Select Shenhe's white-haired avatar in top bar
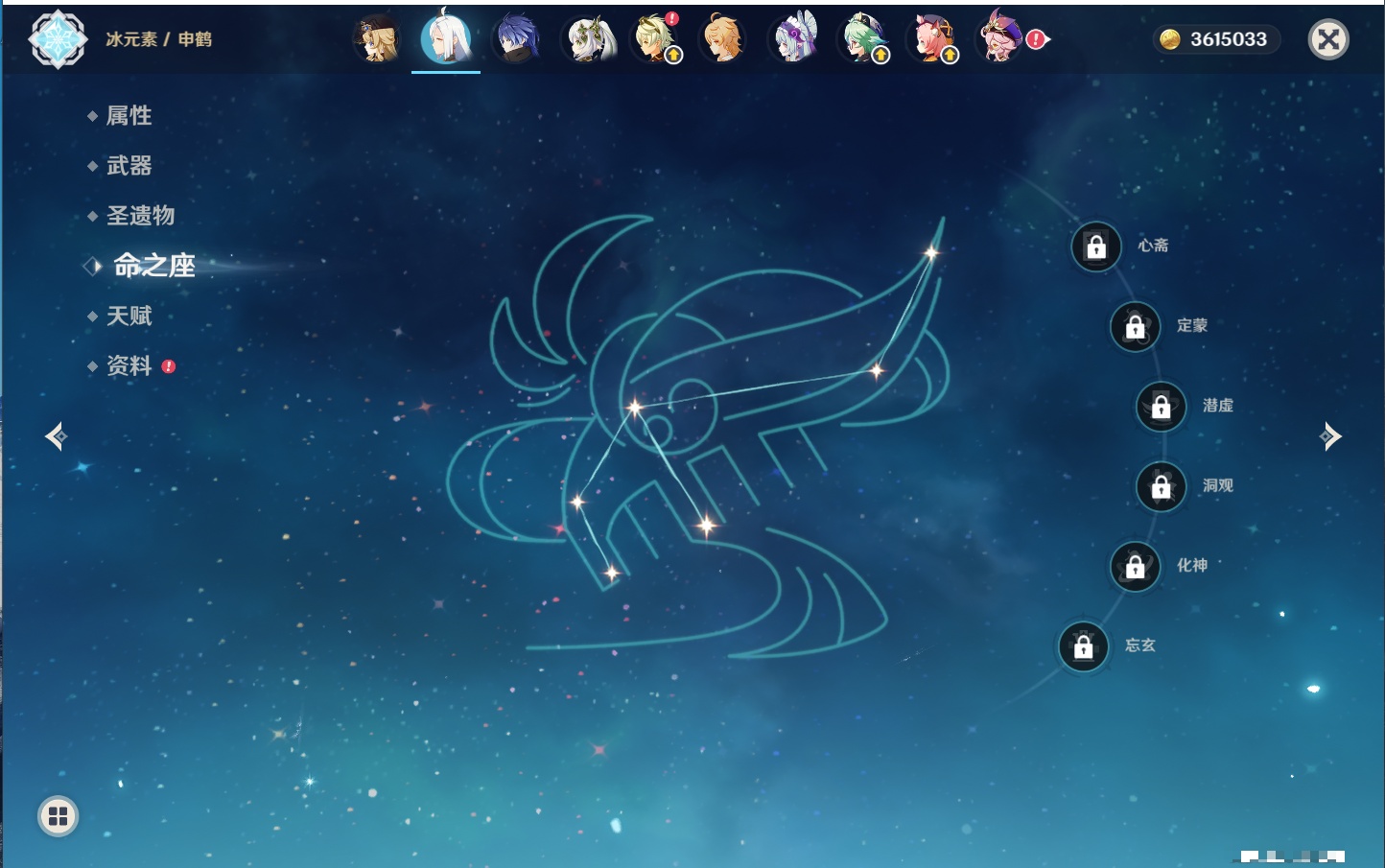 446,38
